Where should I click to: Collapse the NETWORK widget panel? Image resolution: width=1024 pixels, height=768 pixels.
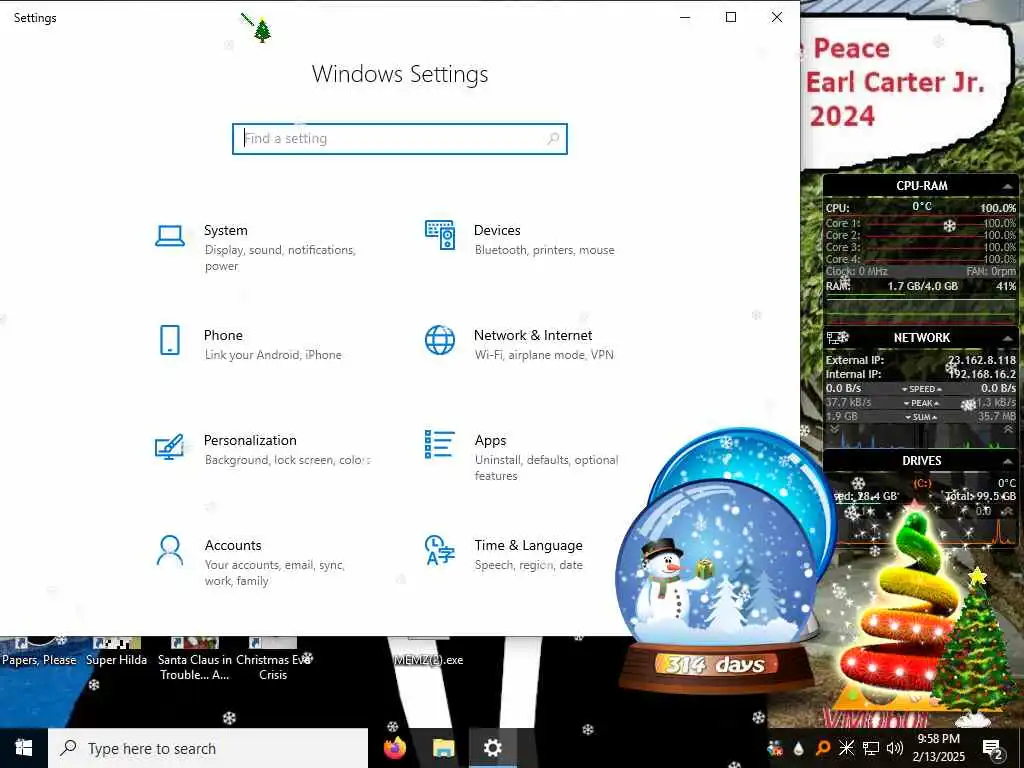(1007, 338)
